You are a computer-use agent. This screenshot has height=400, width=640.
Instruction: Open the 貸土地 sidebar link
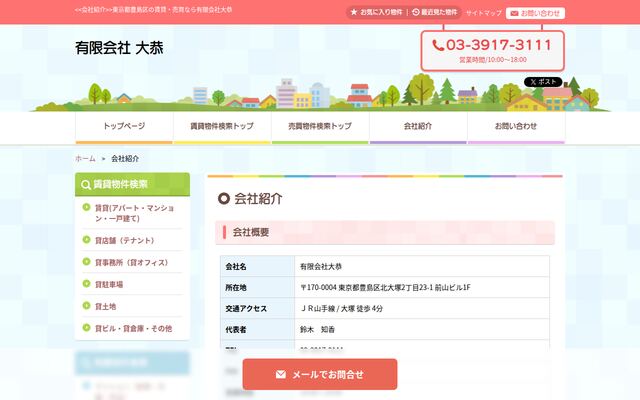[x=105, y=307]
